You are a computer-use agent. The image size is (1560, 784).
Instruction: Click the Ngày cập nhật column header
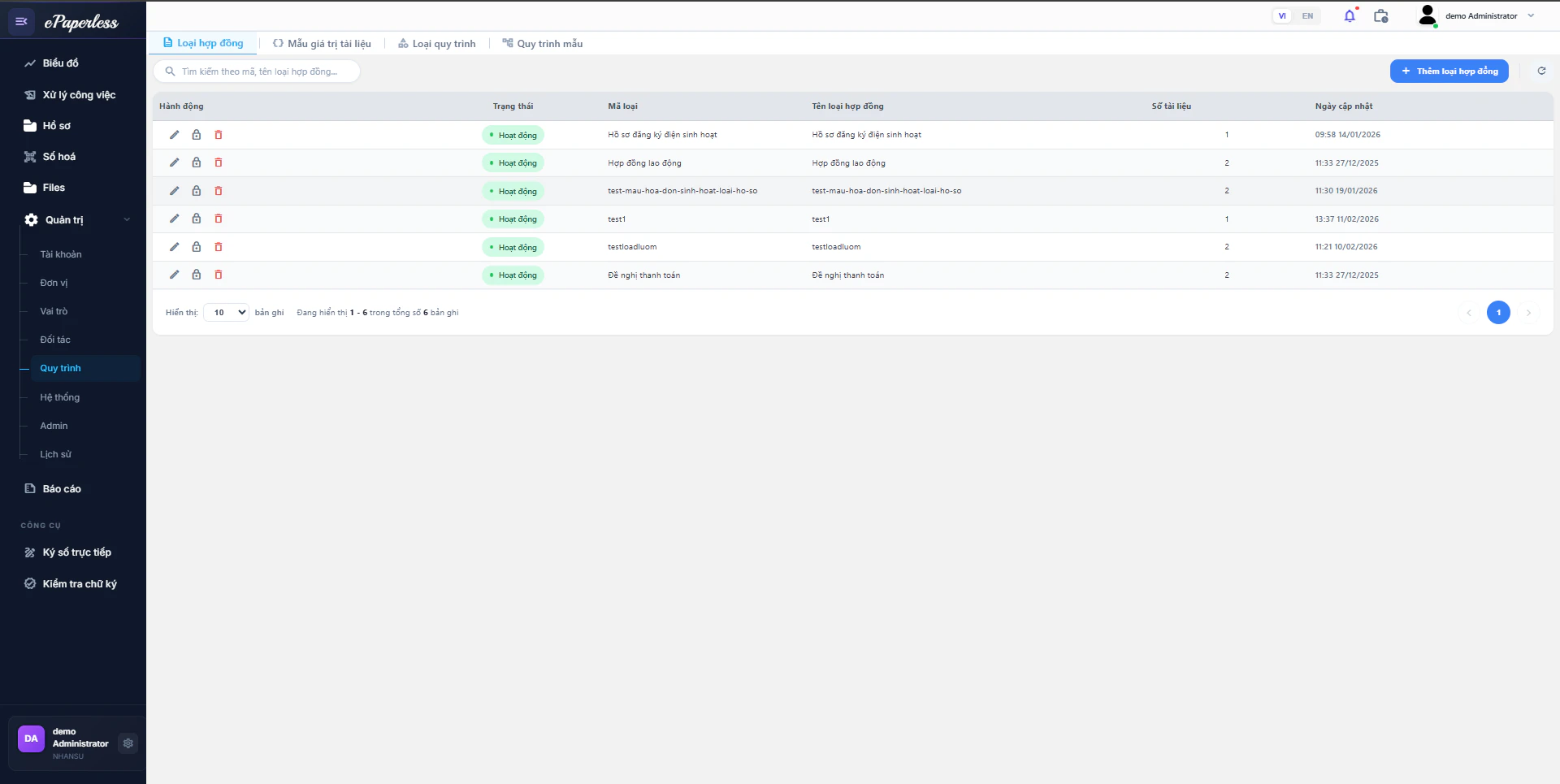coord(1344,106)
